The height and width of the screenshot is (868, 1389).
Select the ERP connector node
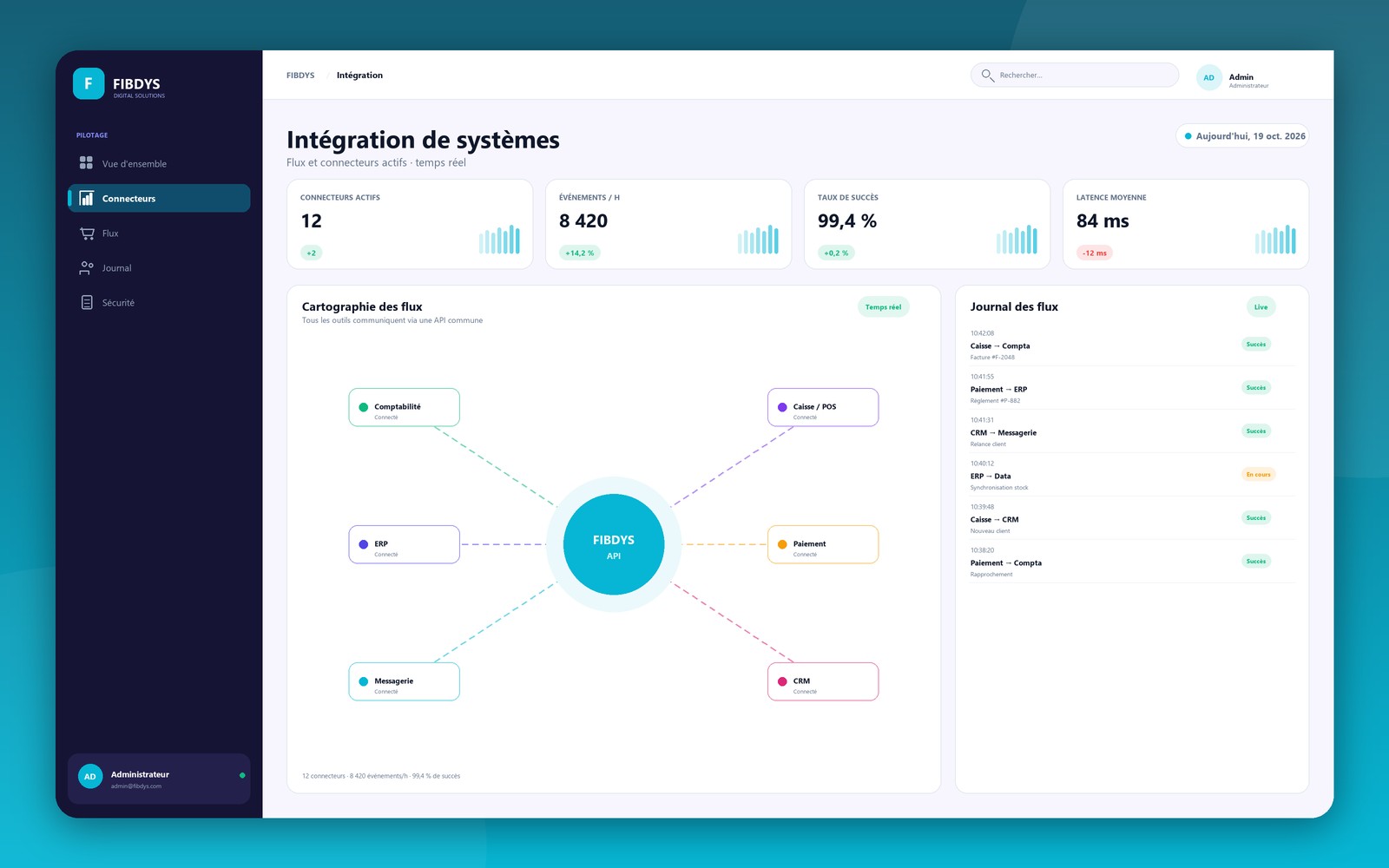[404, 544]
